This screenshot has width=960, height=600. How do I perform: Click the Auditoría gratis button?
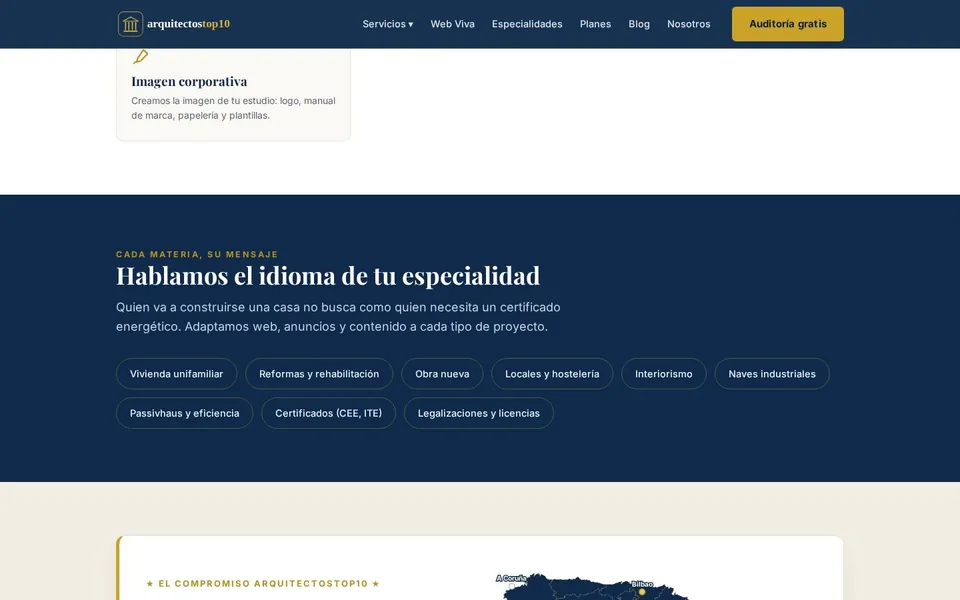tap(787, 24)
